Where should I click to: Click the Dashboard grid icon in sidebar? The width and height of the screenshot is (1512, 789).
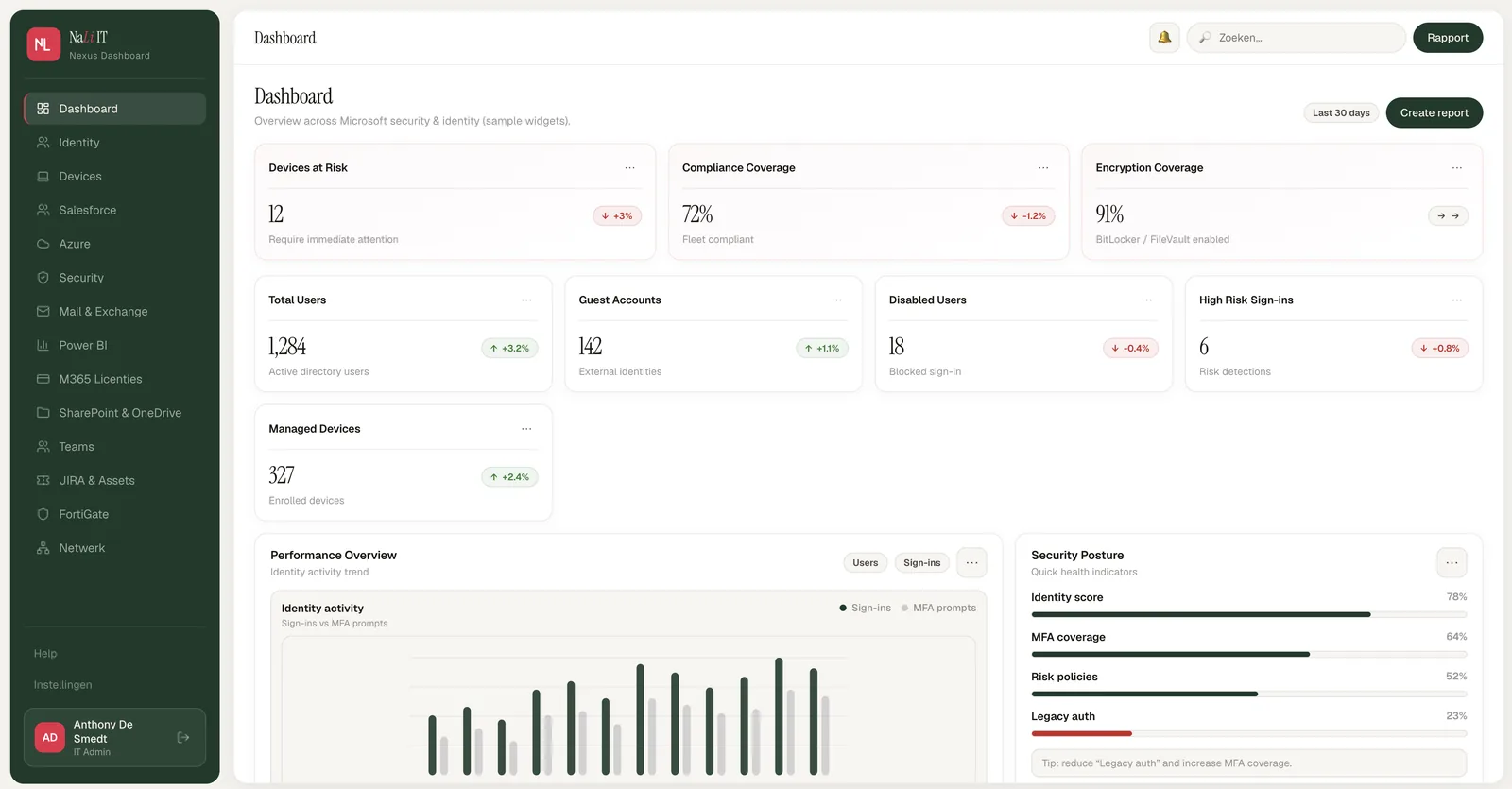click(43, 109)
